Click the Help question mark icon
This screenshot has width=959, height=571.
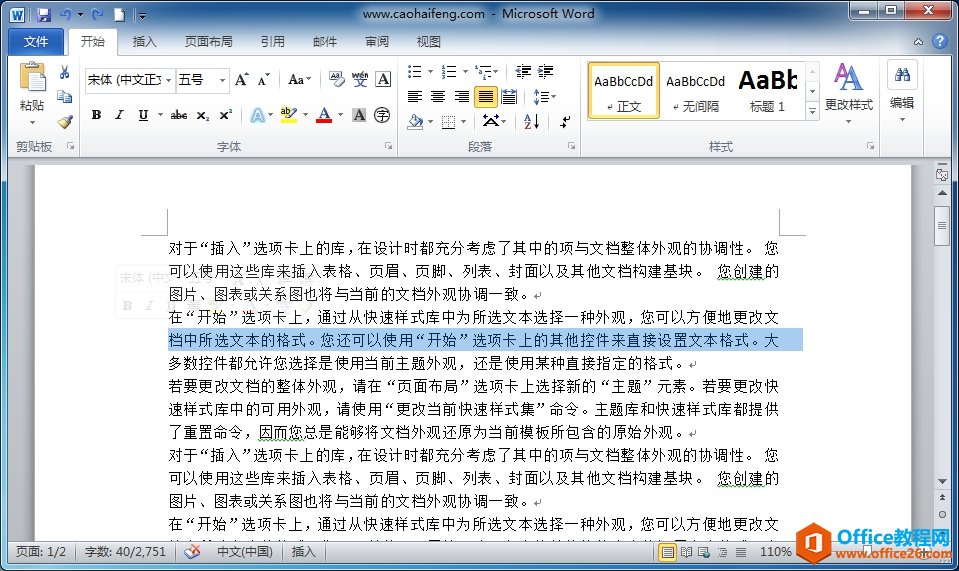coord(939,41)
